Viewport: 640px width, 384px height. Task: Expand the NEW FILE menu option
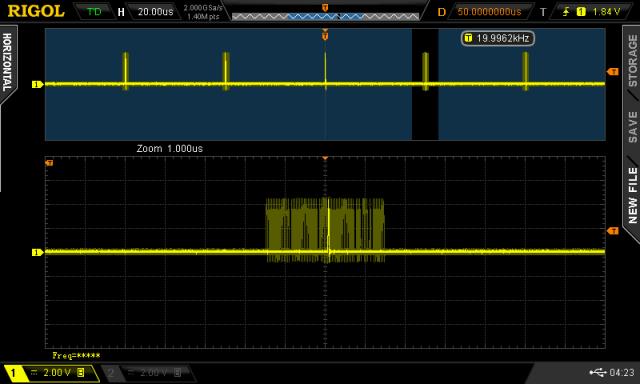(633, 195)
